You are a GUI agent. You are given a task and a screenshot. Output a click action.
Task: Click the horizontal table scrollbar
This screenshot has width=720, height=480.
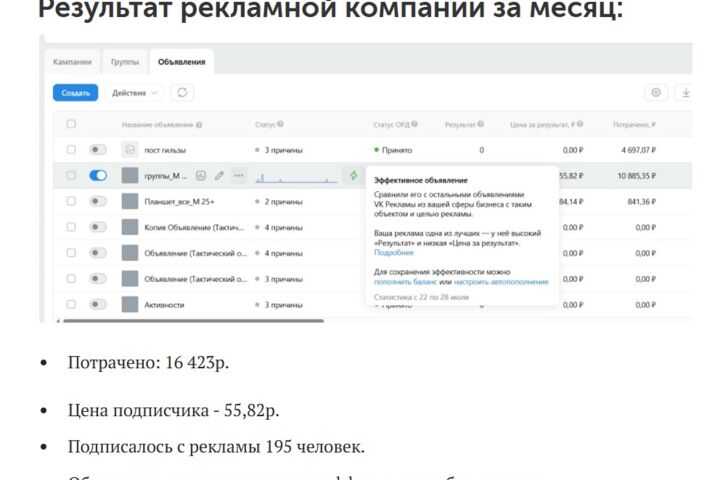(193, 321)
